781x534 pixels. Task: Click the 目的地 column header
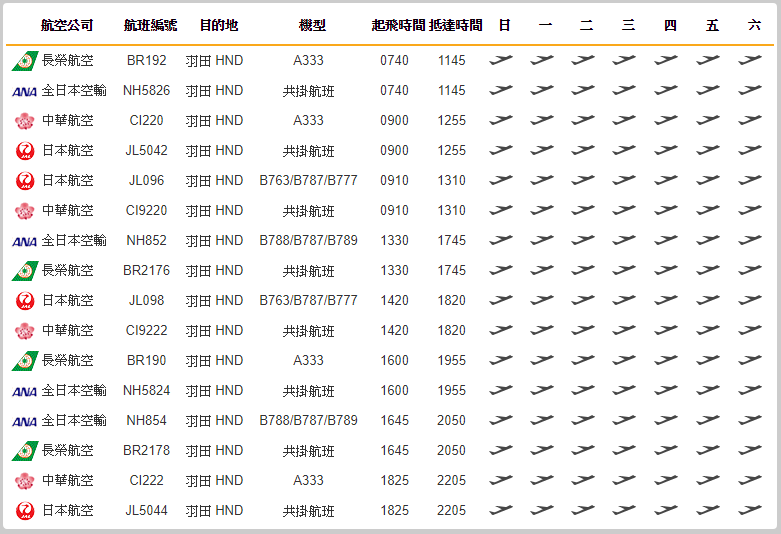tap(219, 25)
